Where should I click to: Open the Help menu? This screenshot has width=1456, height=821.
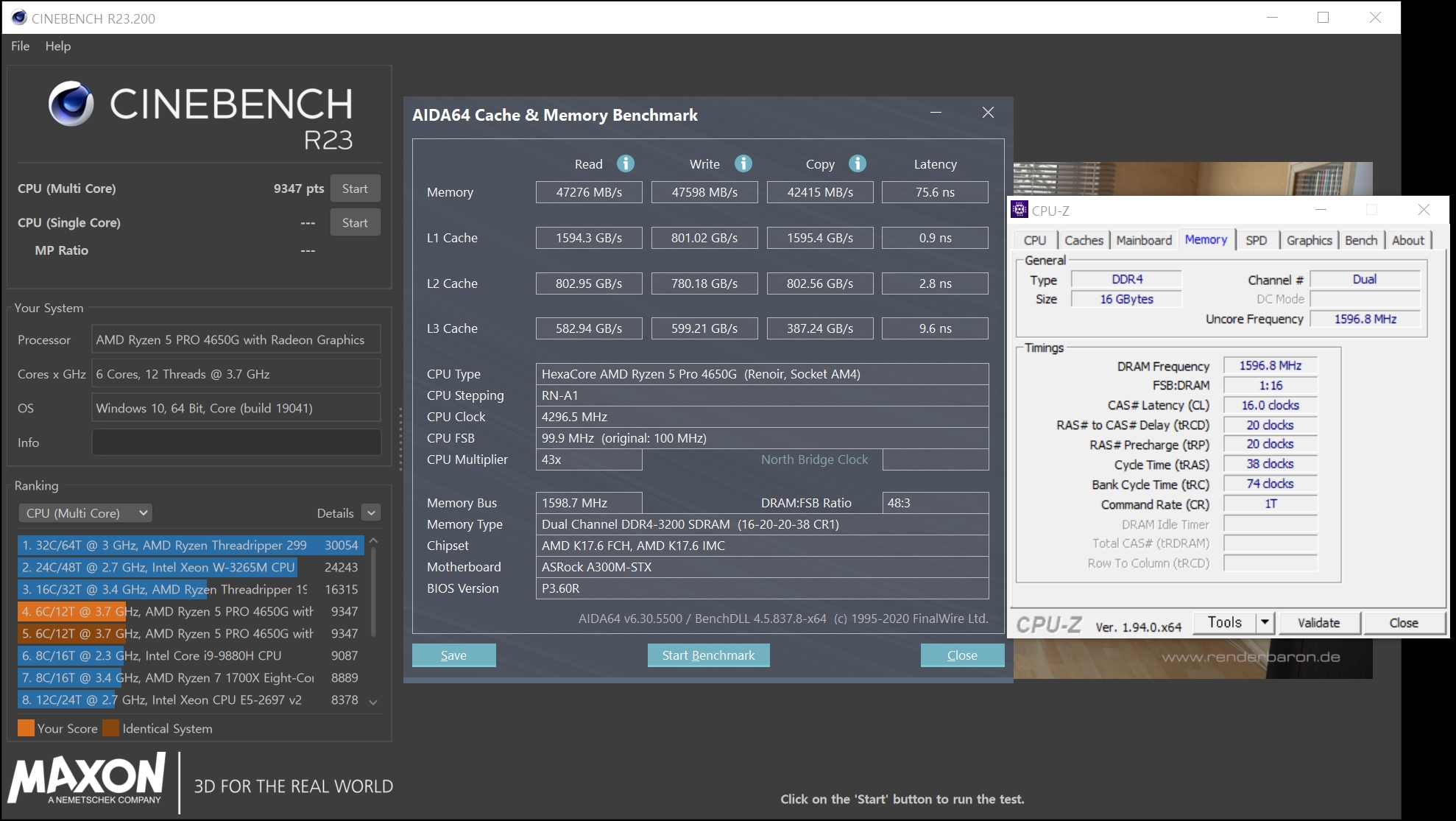coord(58,46)
